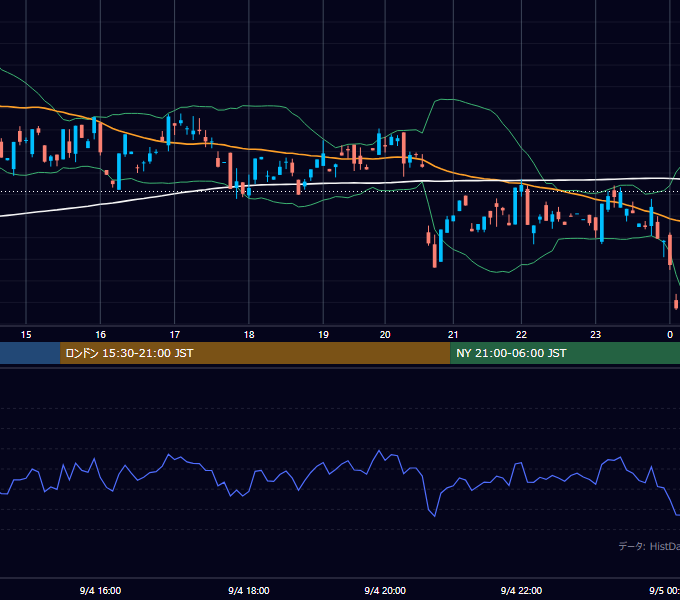Click the oscillator's lowest dip just before 21:00
The height and width of the screenshot is (600, 680).
435,516
